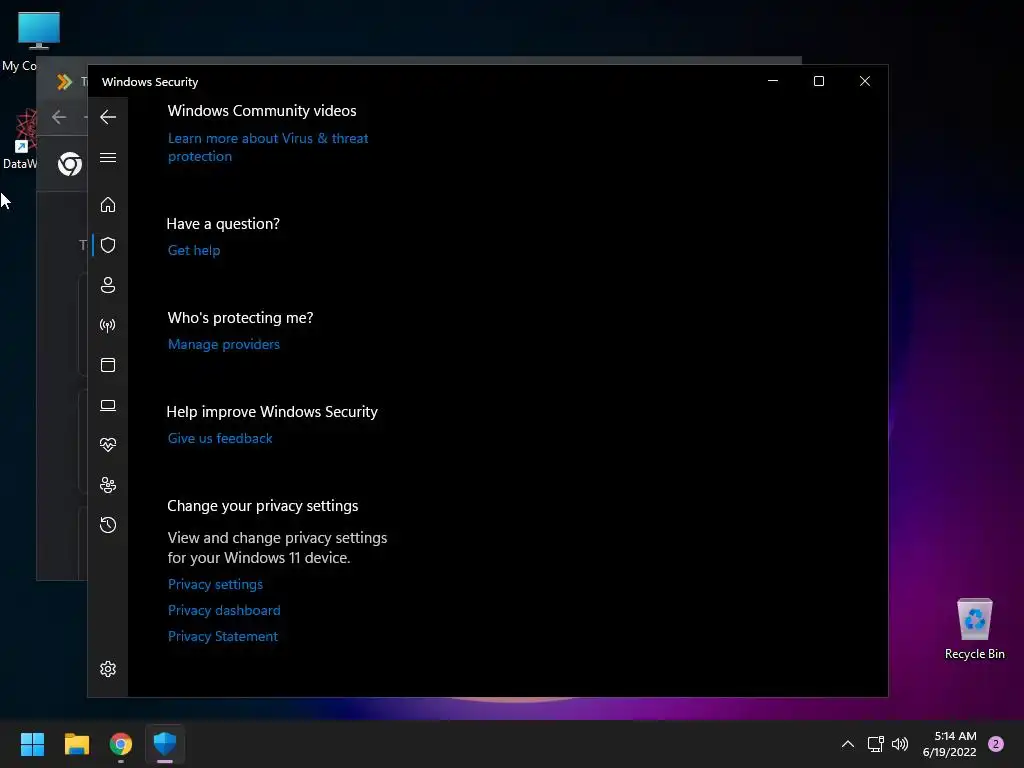The height and width of the screenshot is (768, 1024).
Task: Show hidden system tray icons
Action: point(848,744)
